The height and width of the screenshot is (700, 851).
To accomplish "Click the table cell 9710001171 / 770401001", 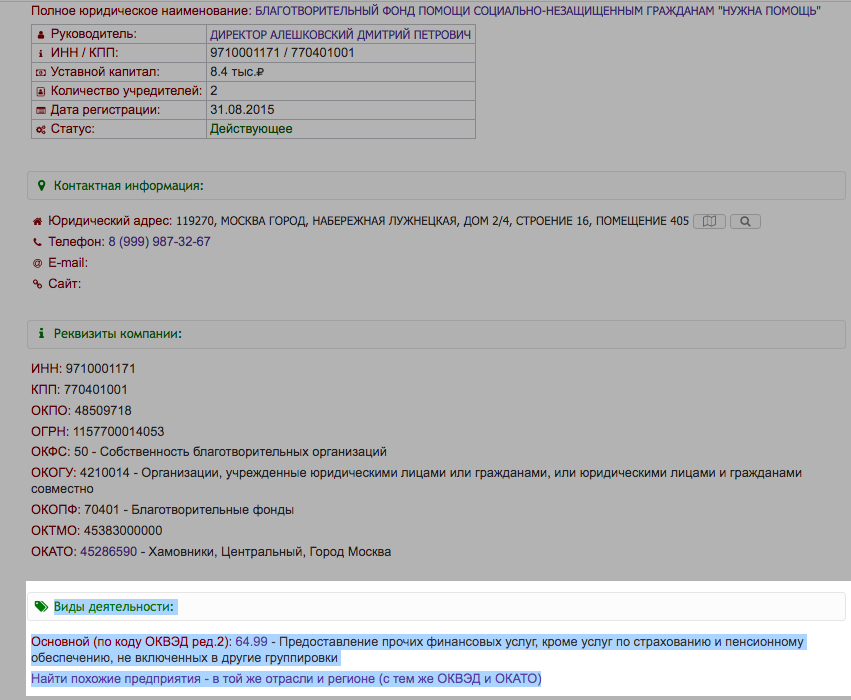I will click(x=341, y=53).
